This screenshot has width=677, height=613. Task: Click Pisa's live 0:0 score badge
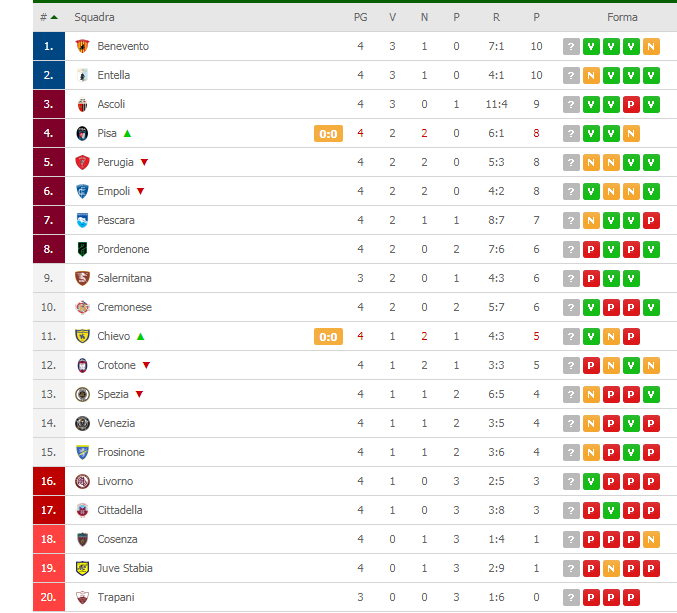(x=328, y=134)
